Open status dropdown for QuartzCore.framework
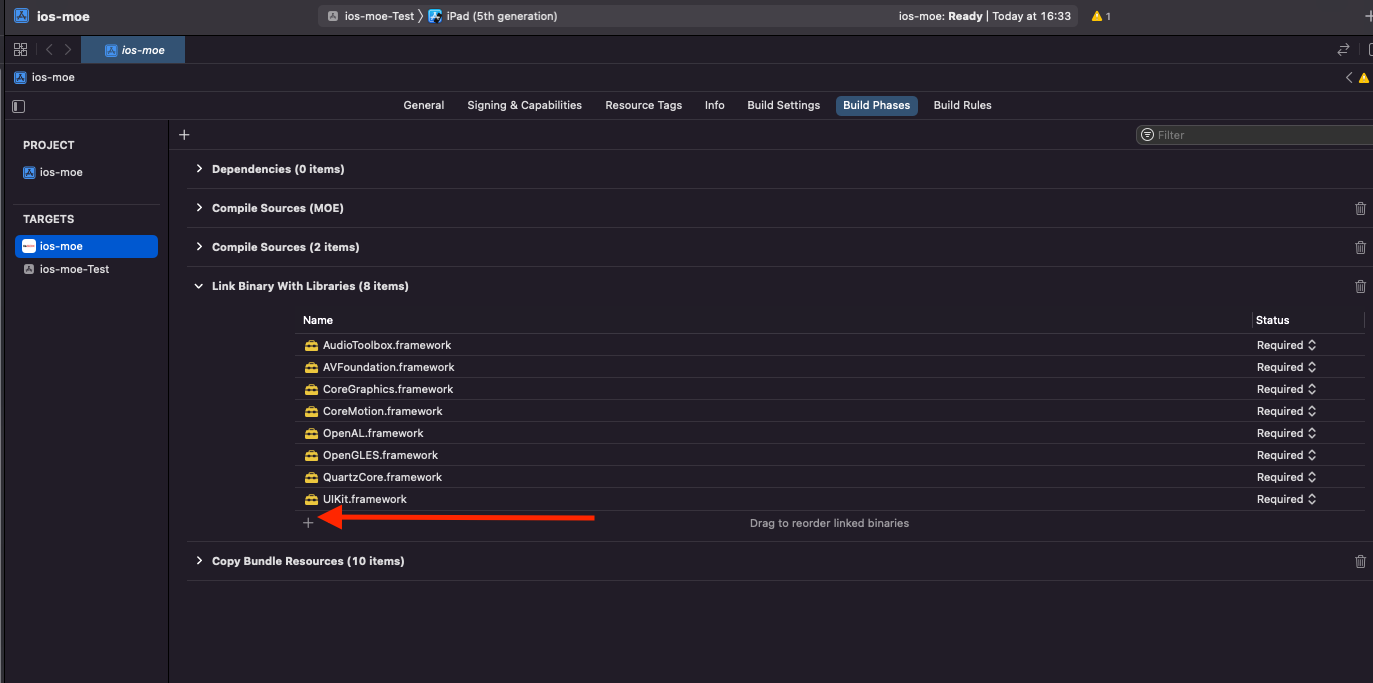Image resolution: width=1373 pixels, height=683 pixels. click(1286, 477)
